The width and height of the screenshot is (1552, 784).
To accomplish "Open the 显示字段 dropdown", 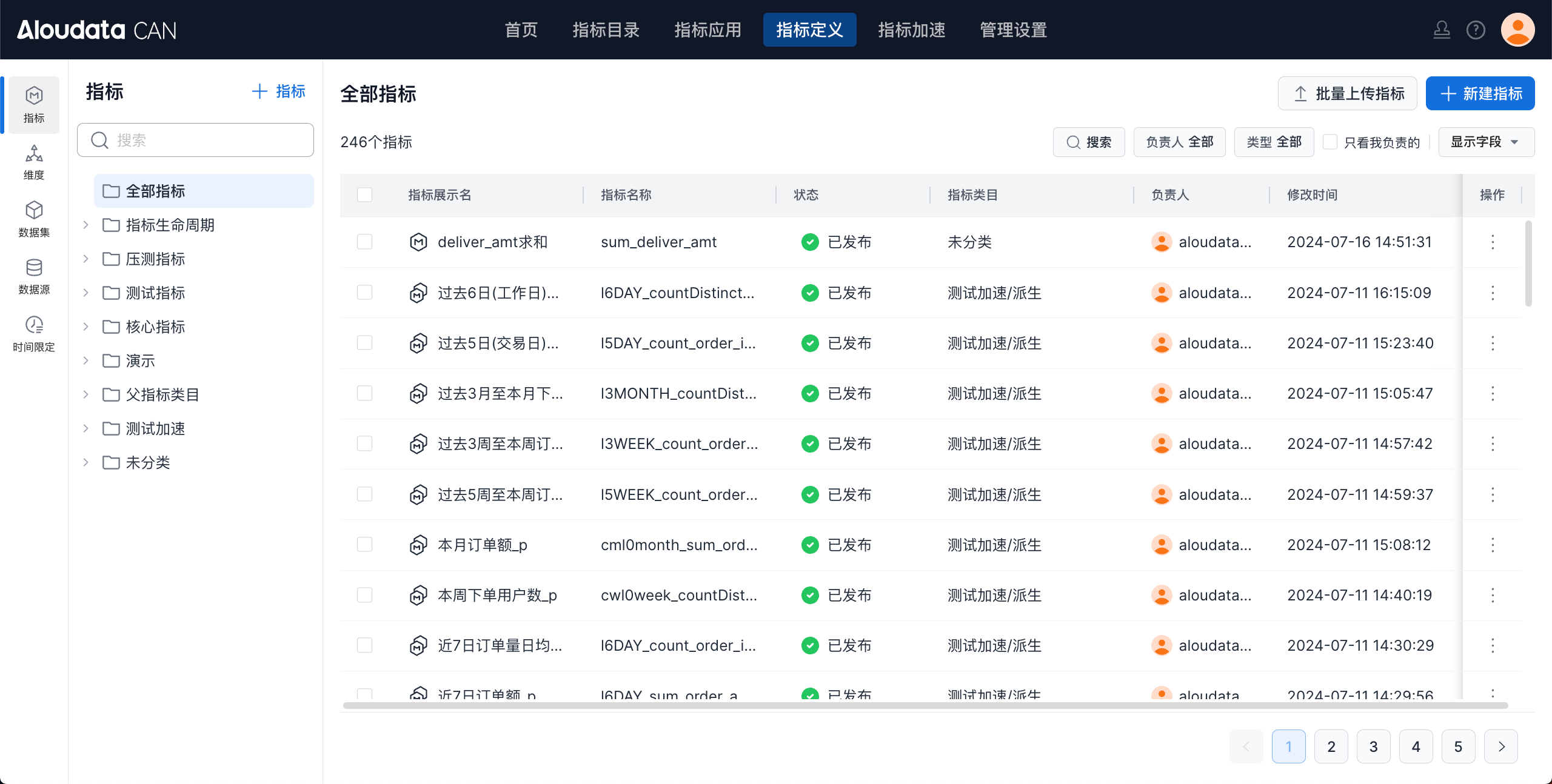I will 1486,142.
